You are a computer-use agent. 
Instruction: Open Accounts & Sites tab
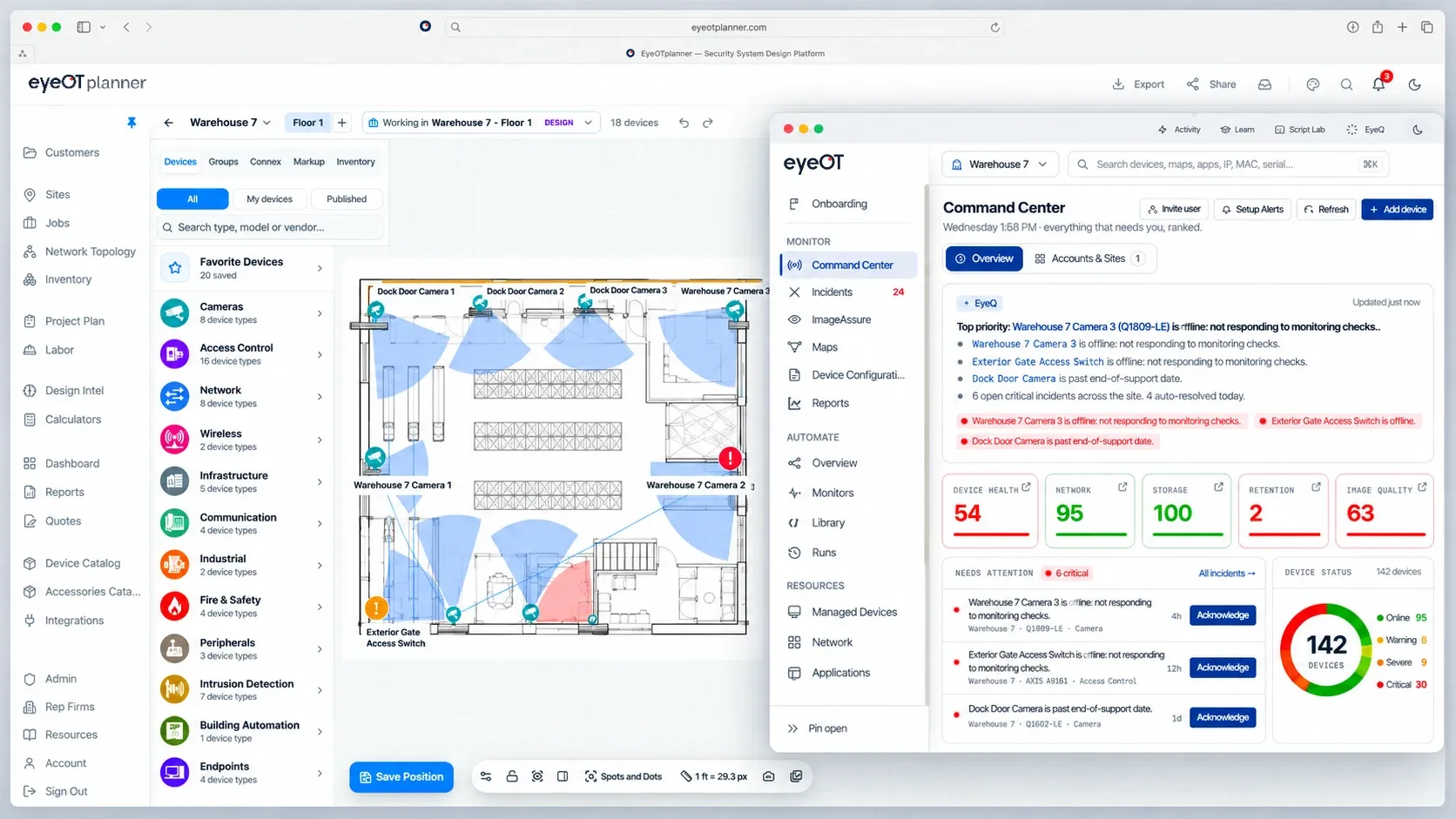[1088, 258]
